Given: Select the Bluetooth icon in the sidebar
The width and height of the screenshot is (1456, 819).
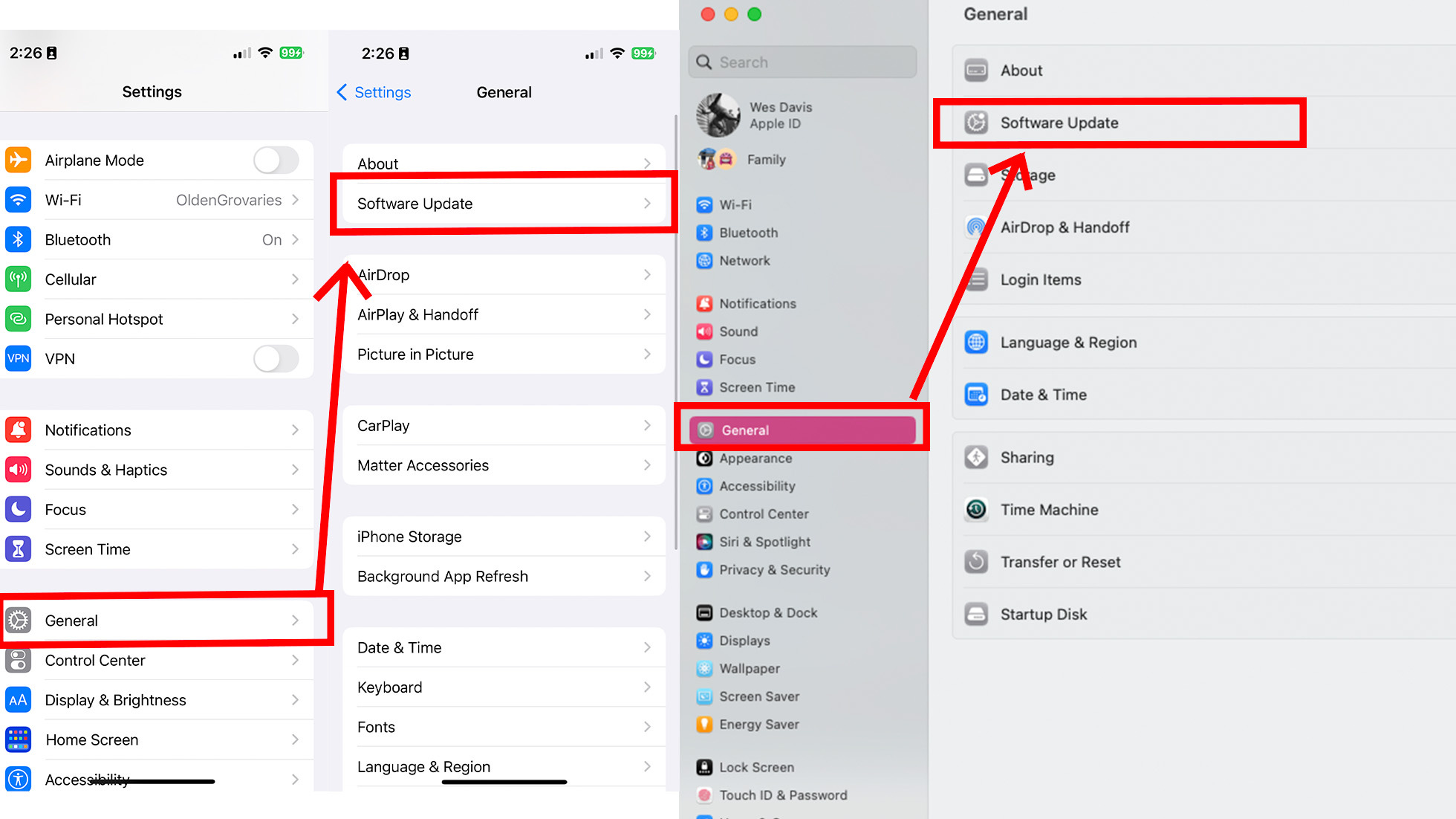Looking at the screenshot, I should [x=703, y=233].
